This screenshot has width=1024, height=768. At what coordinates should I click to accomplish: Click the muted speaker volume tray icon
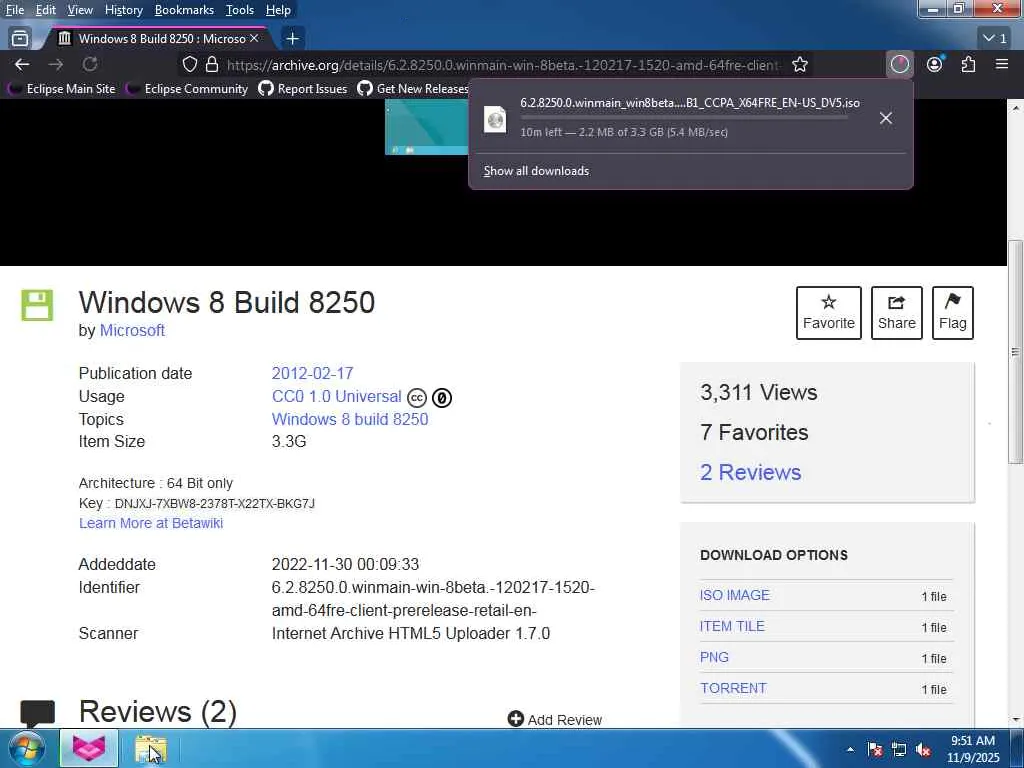click(923, 750)
